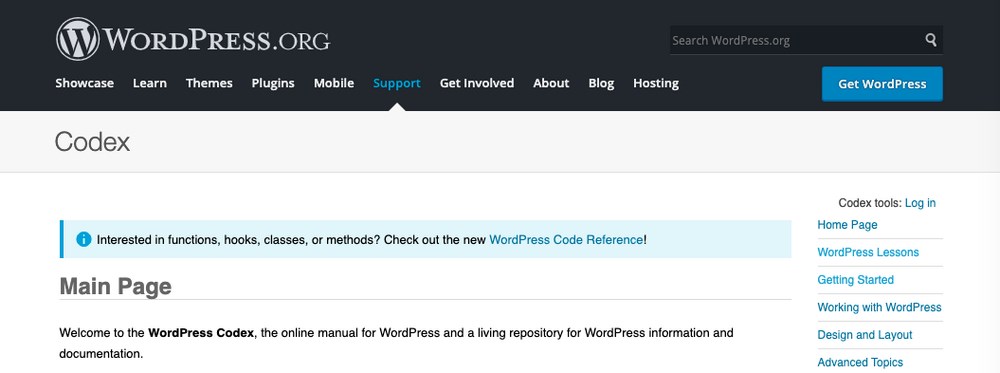Screen dimensions: 1000x373
Task: Click the search magnifier icon
Action: [930, 40]
